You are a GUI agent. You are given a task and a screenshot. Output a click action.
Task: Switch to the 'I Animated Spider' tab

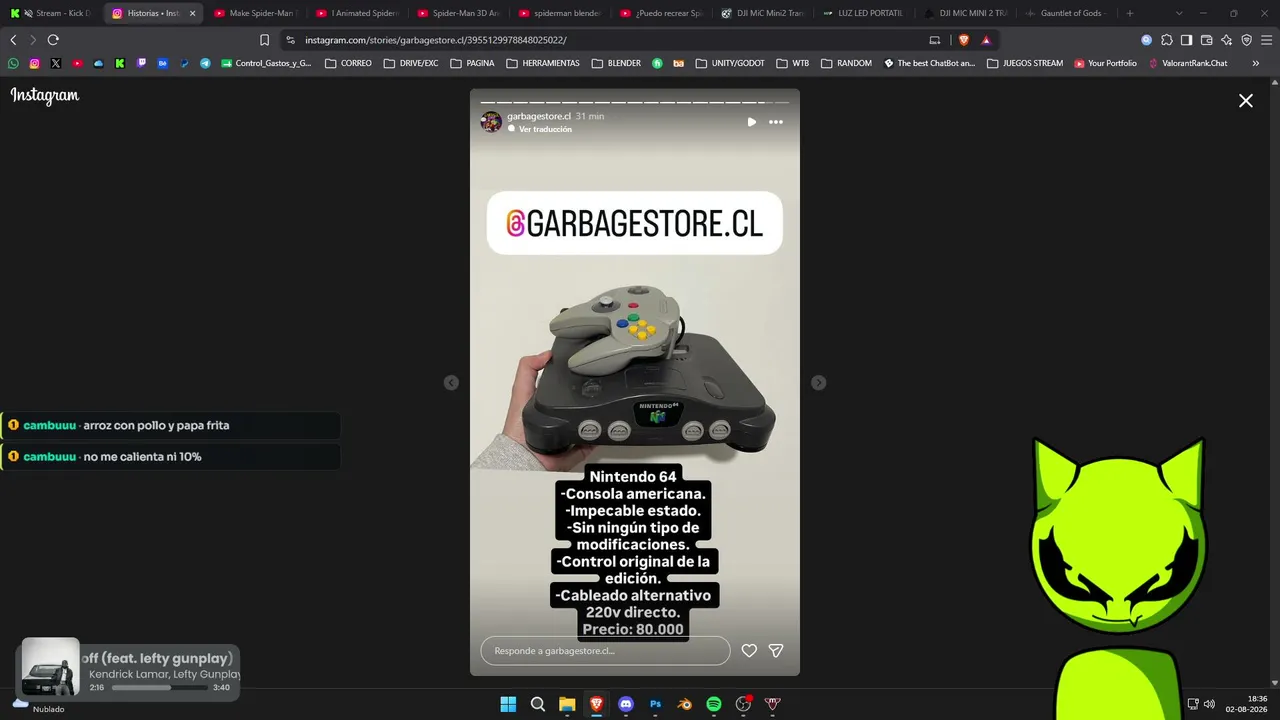click(x=357, y=13)
